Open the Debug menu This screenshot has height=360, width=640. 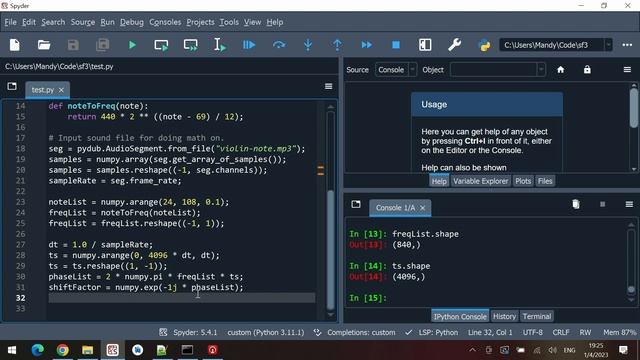point(132,22)
